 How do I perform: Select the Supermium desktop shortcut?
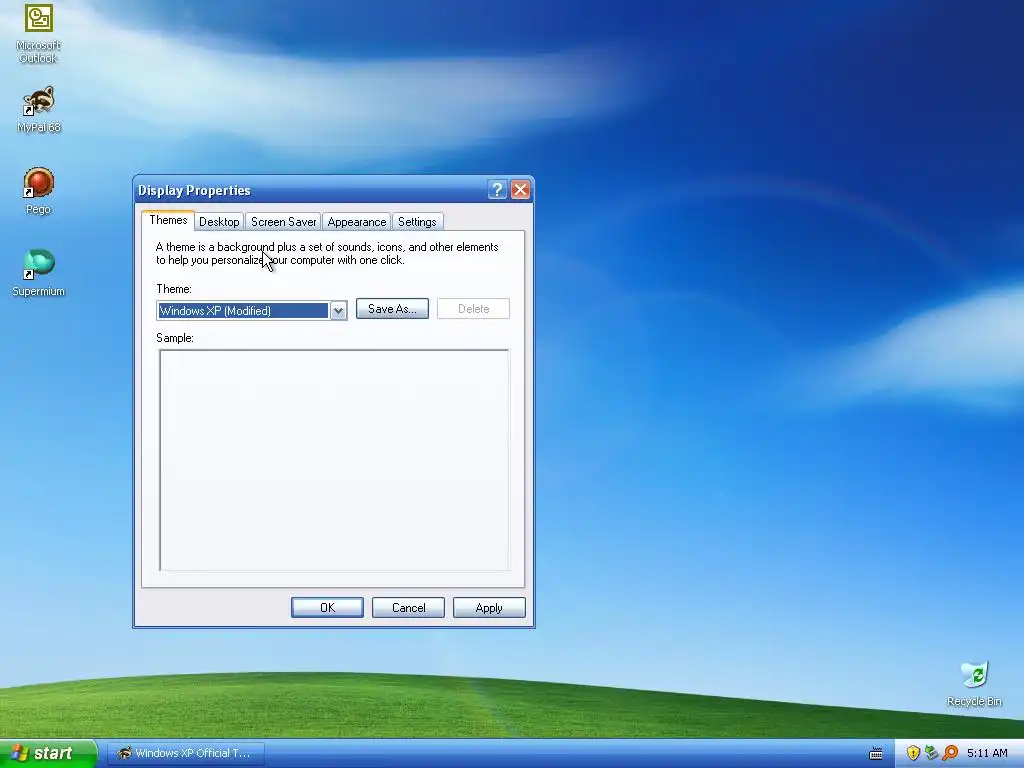click(39, 272)
